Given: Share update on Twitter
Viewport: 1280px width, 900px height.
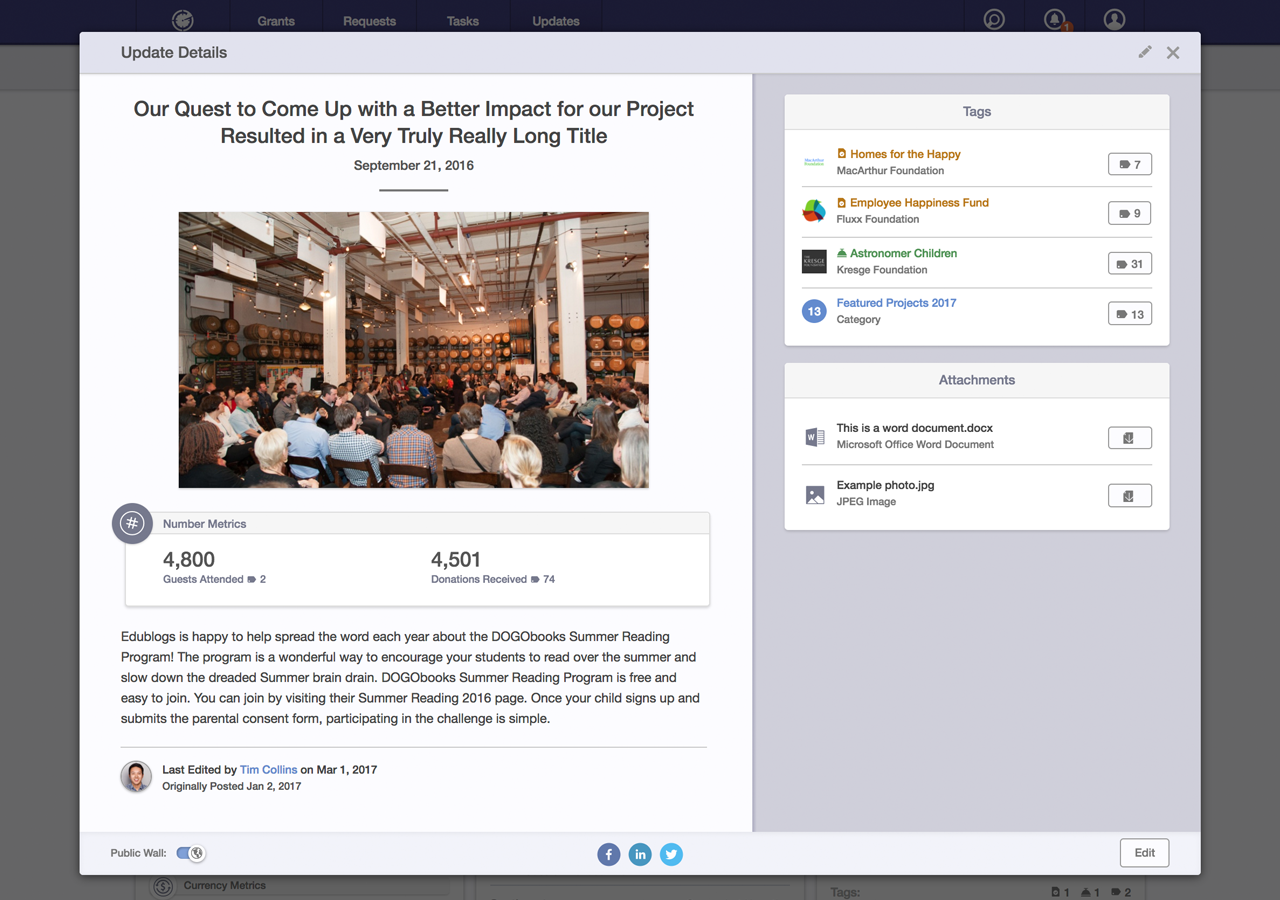Looking at the screenshot, I should [672, 854].
